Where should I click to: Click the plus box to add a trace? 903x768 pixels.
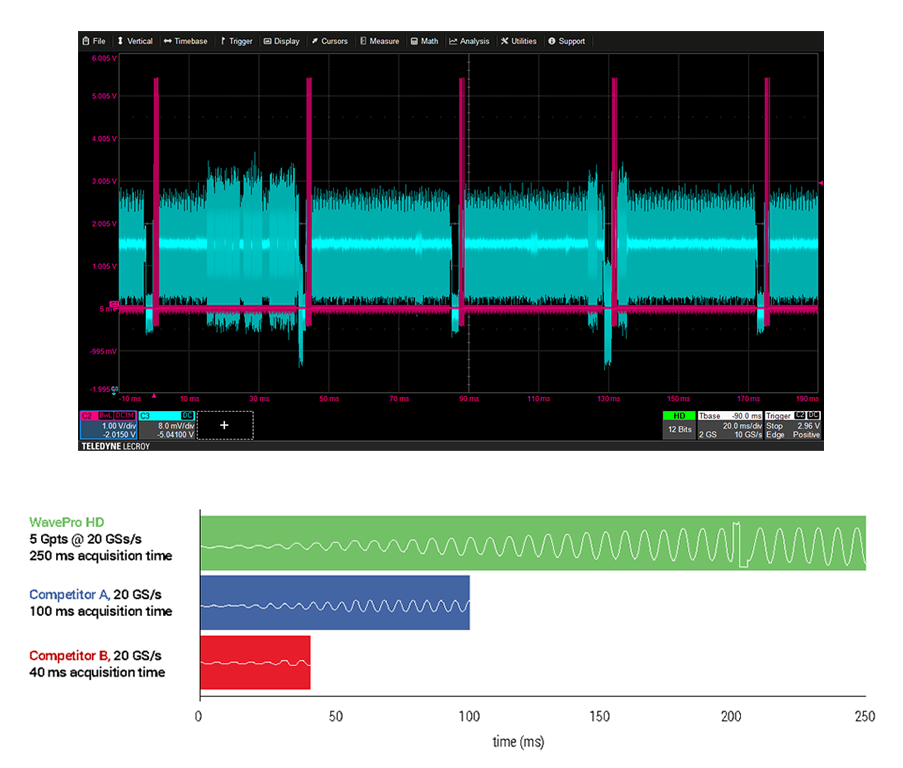click(x=224, y=425)
